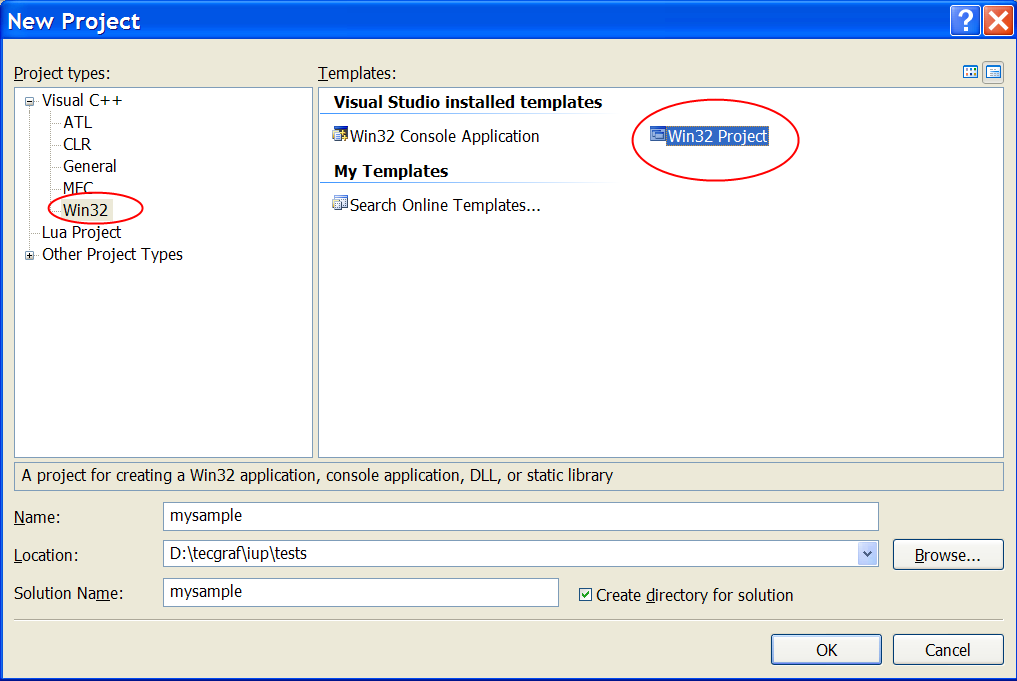Click the Win32 Project template icon

pos(658,135)
